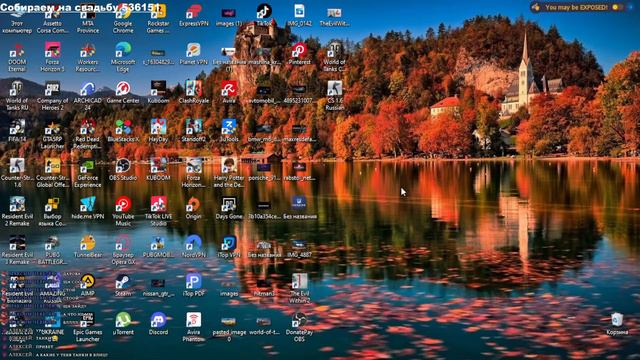
Task: Launch the Epic Games Launcher shortcut
Action: 88,327
